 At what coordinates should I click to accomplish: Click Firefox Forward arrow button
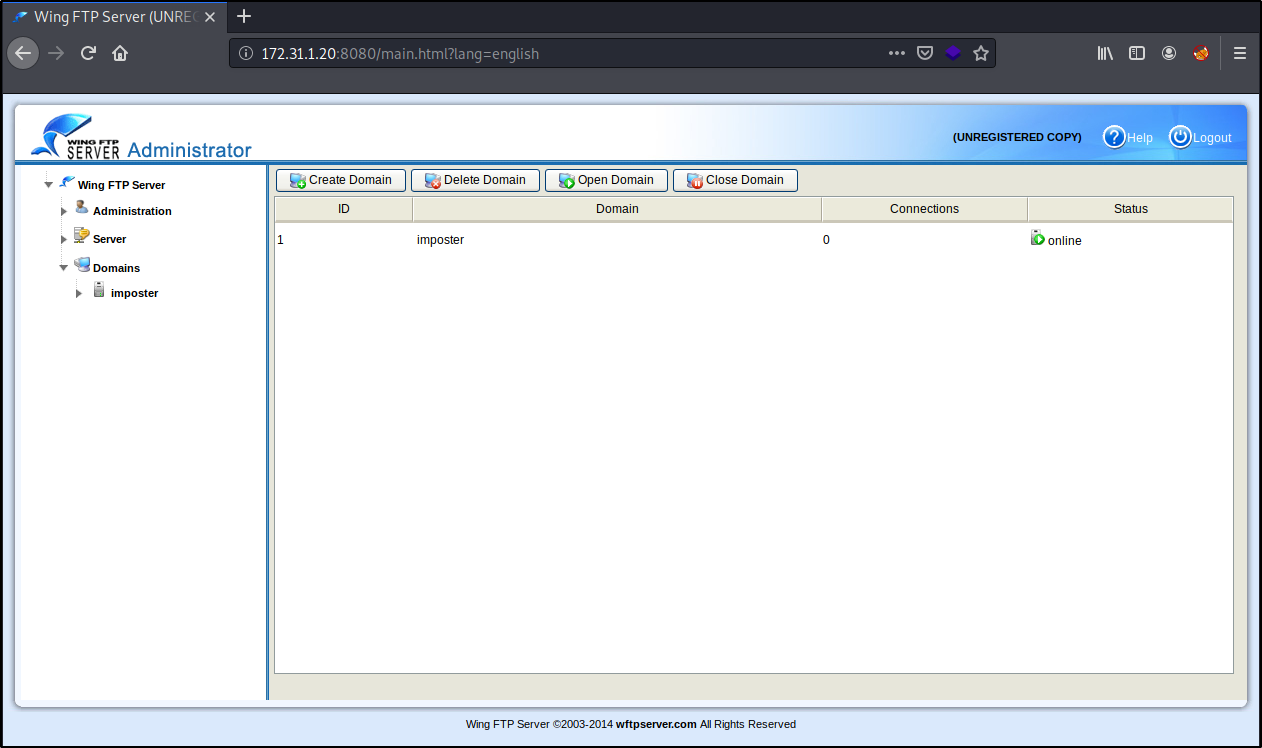(56, 53)
